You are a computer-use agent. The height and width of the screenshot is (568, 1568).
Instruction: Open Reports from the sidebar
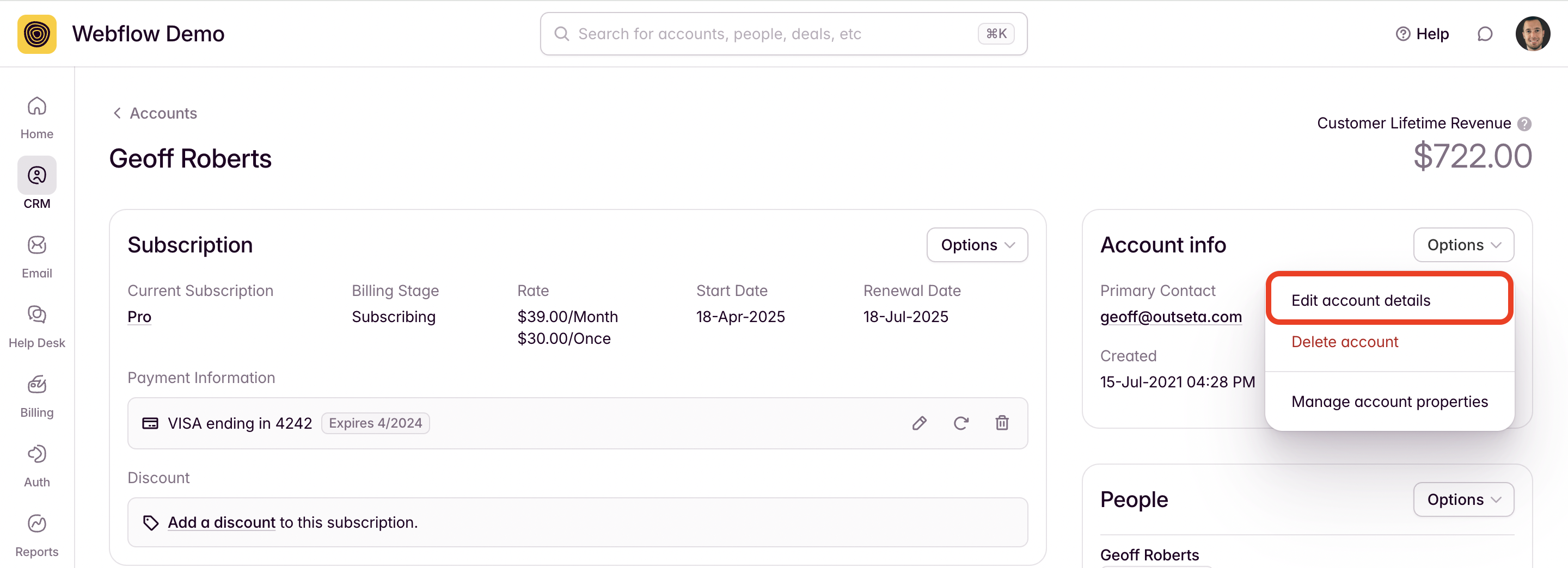tap(36, 536)
